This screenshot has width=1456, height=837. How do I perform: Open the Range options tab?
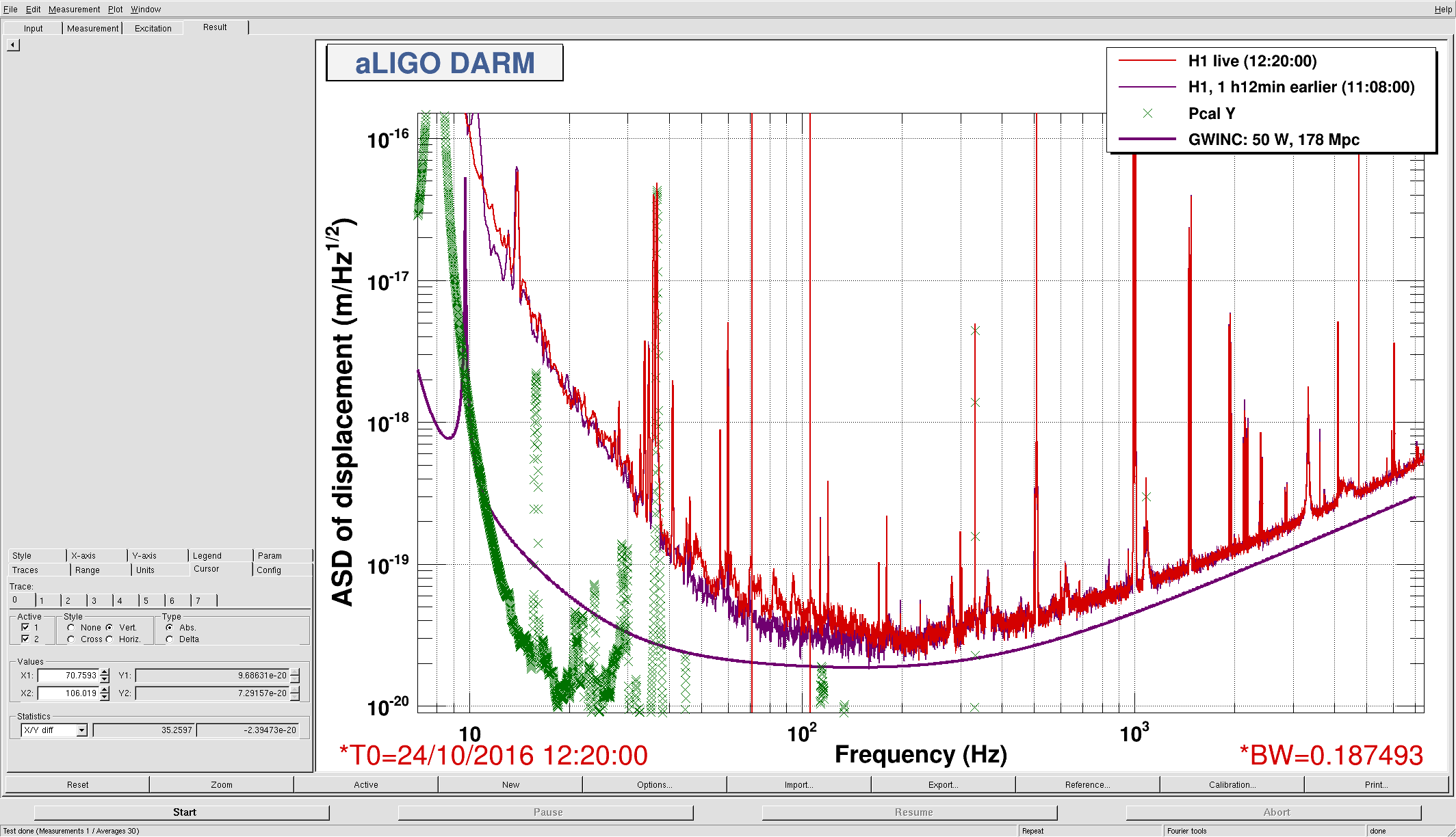[x=101, y=570]
